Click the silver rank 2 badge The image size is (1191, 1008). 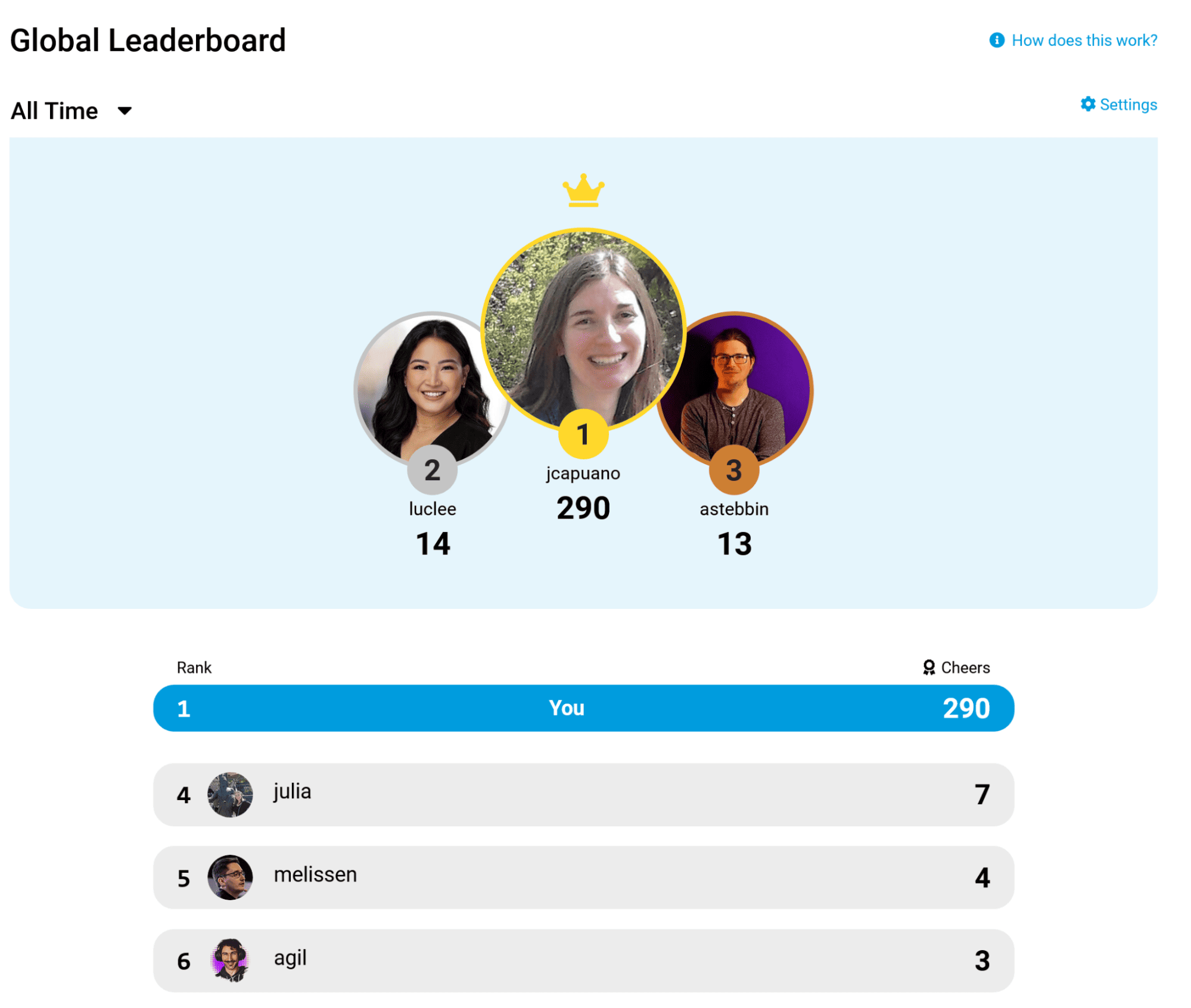pos(432,470)
